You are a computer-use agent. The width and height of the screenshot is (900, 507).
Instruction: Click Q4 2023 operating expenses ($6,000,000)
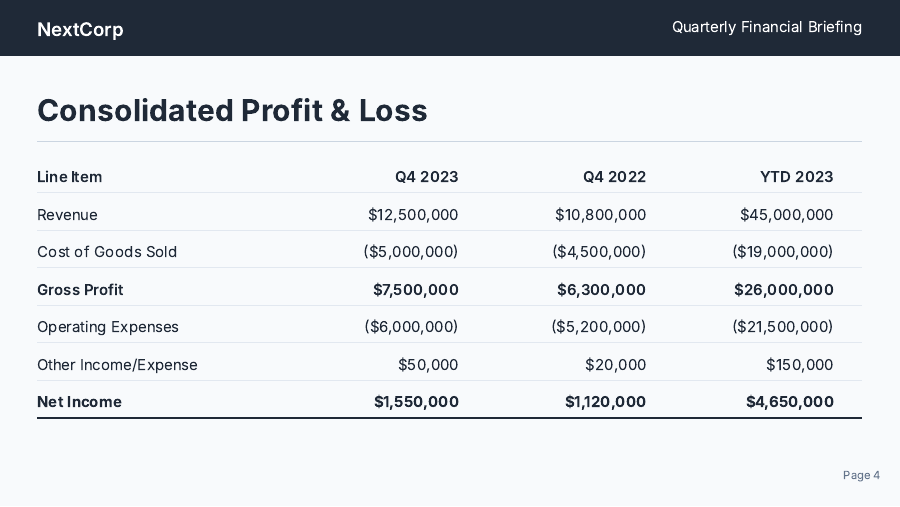click(411, 327)
